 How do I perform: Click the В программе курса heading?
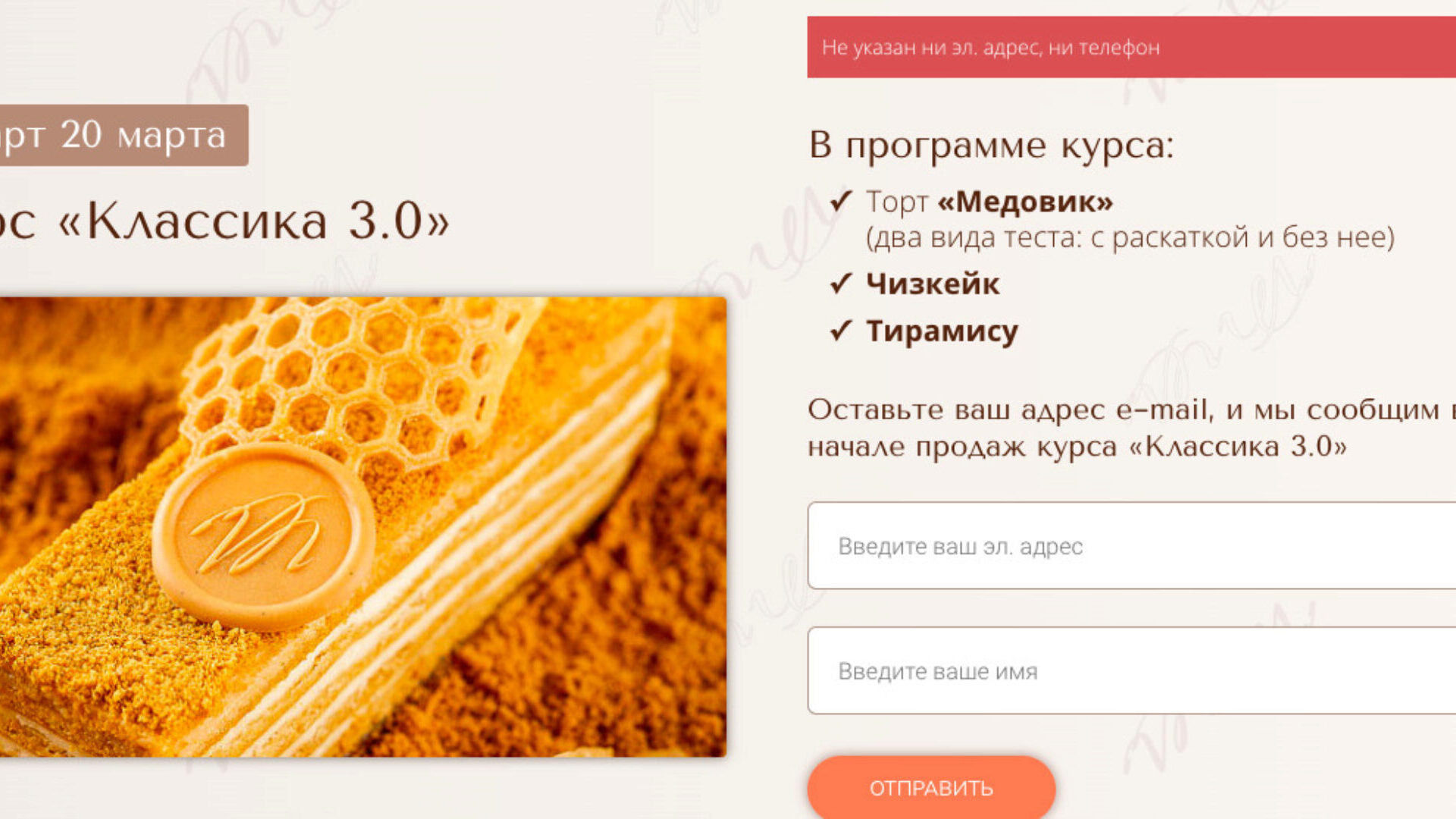991,144
